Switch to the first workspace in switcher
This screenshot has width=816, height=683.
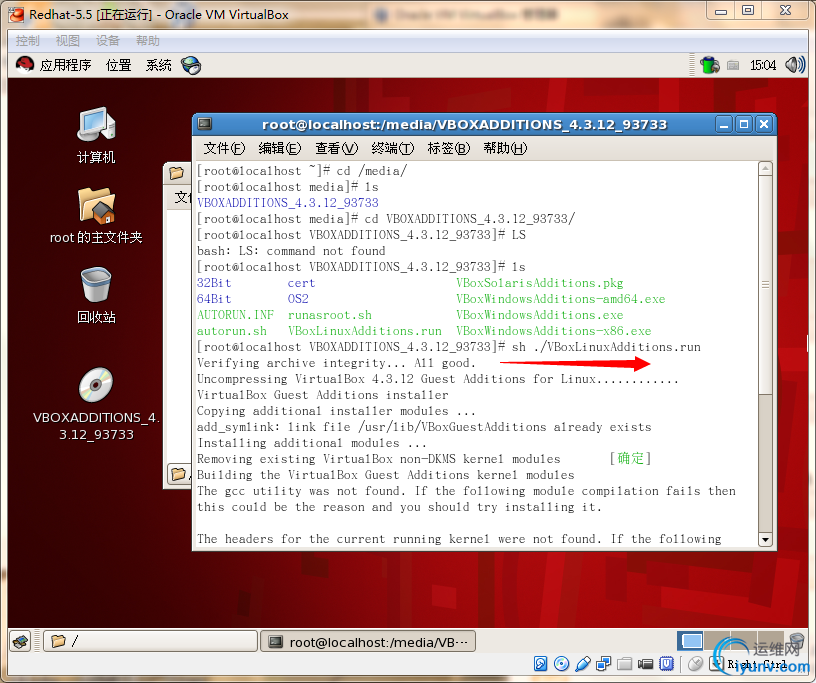pos(691,641)
